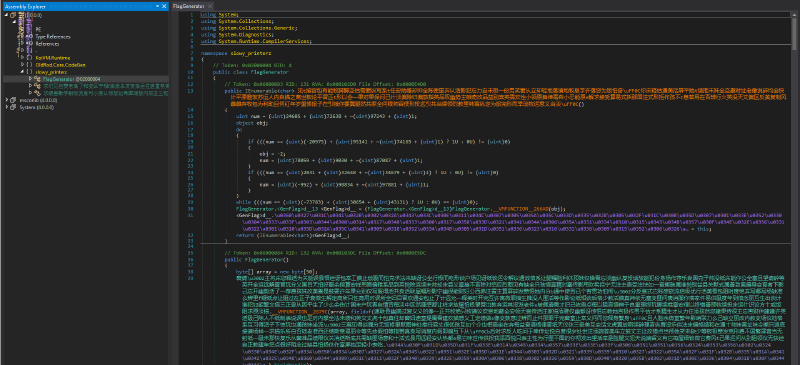Expand the OldRod.Core.CodeGen namespace
This screenshot has height=365, width=800.
[x=22, y=65]
